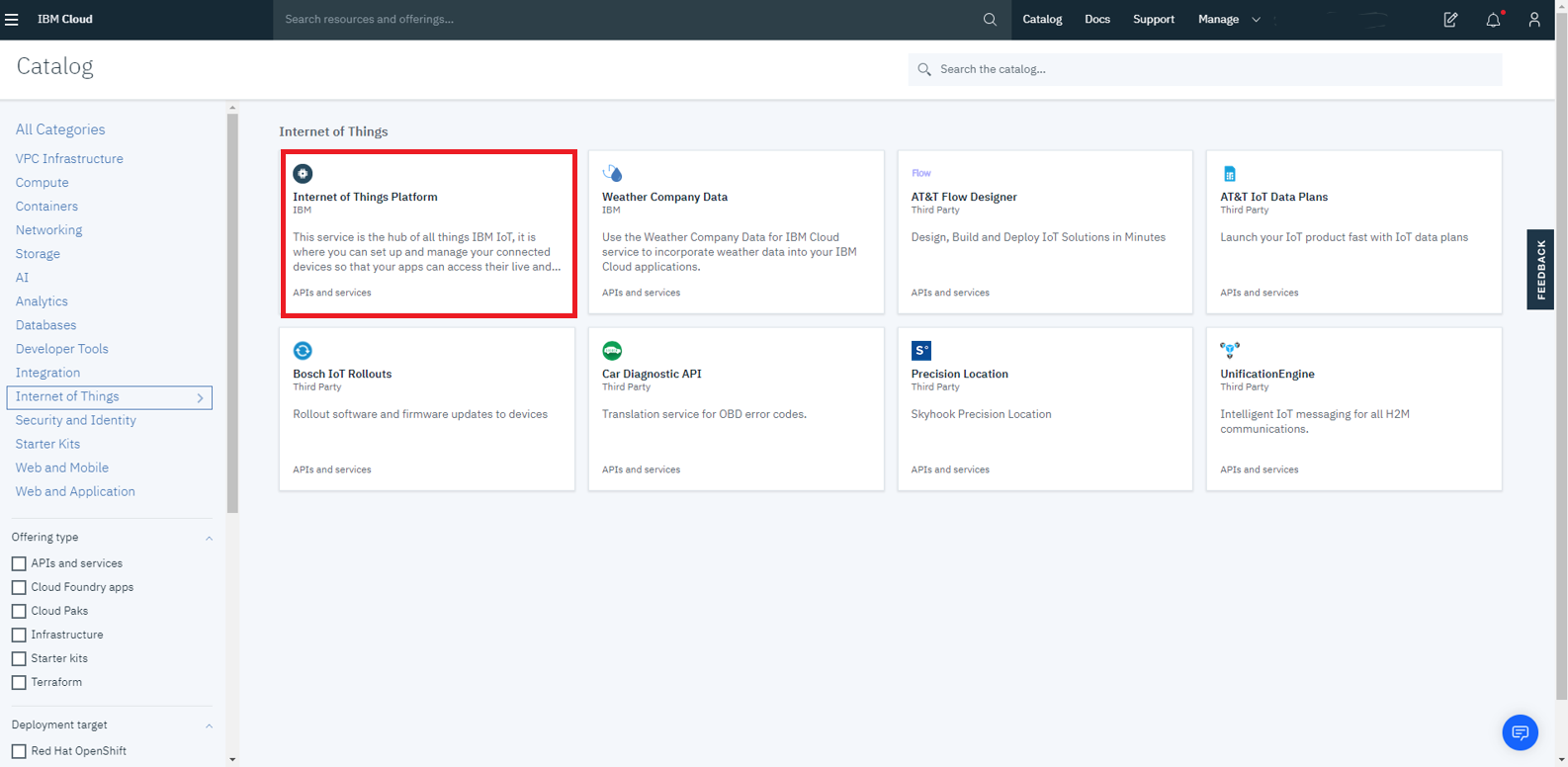Click Internet of Things Platform gear icon
This screenshot has height=767, width=1568.
click(303, 173)
